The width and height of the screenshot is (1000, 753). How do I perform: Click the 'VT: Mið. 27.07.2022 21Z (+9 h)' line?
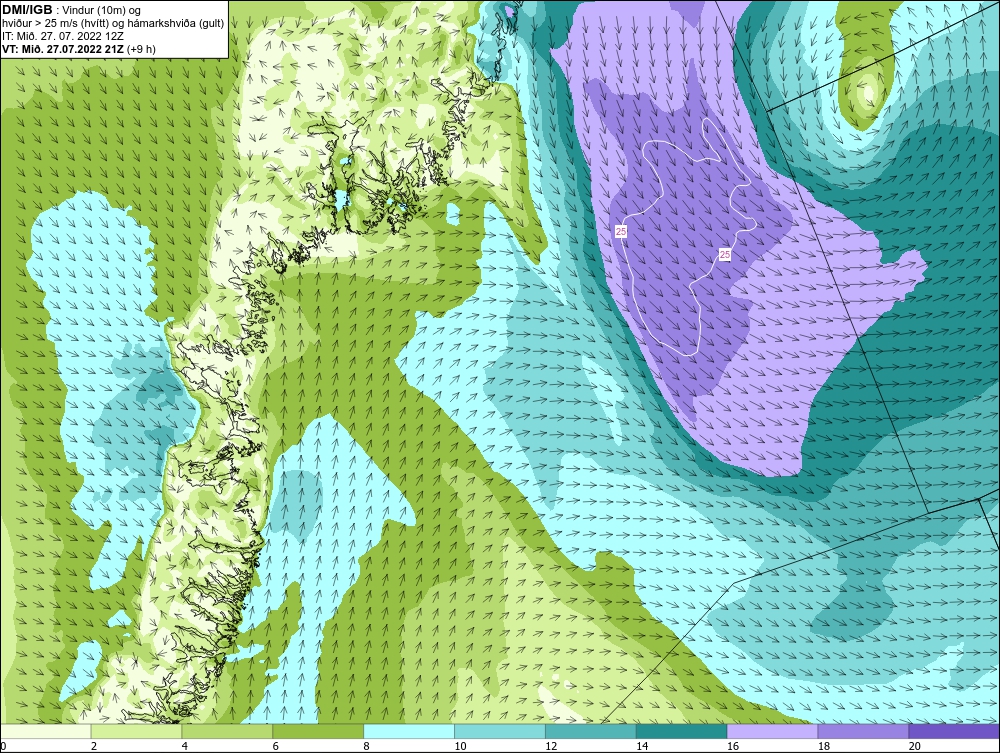coord(78,48)
